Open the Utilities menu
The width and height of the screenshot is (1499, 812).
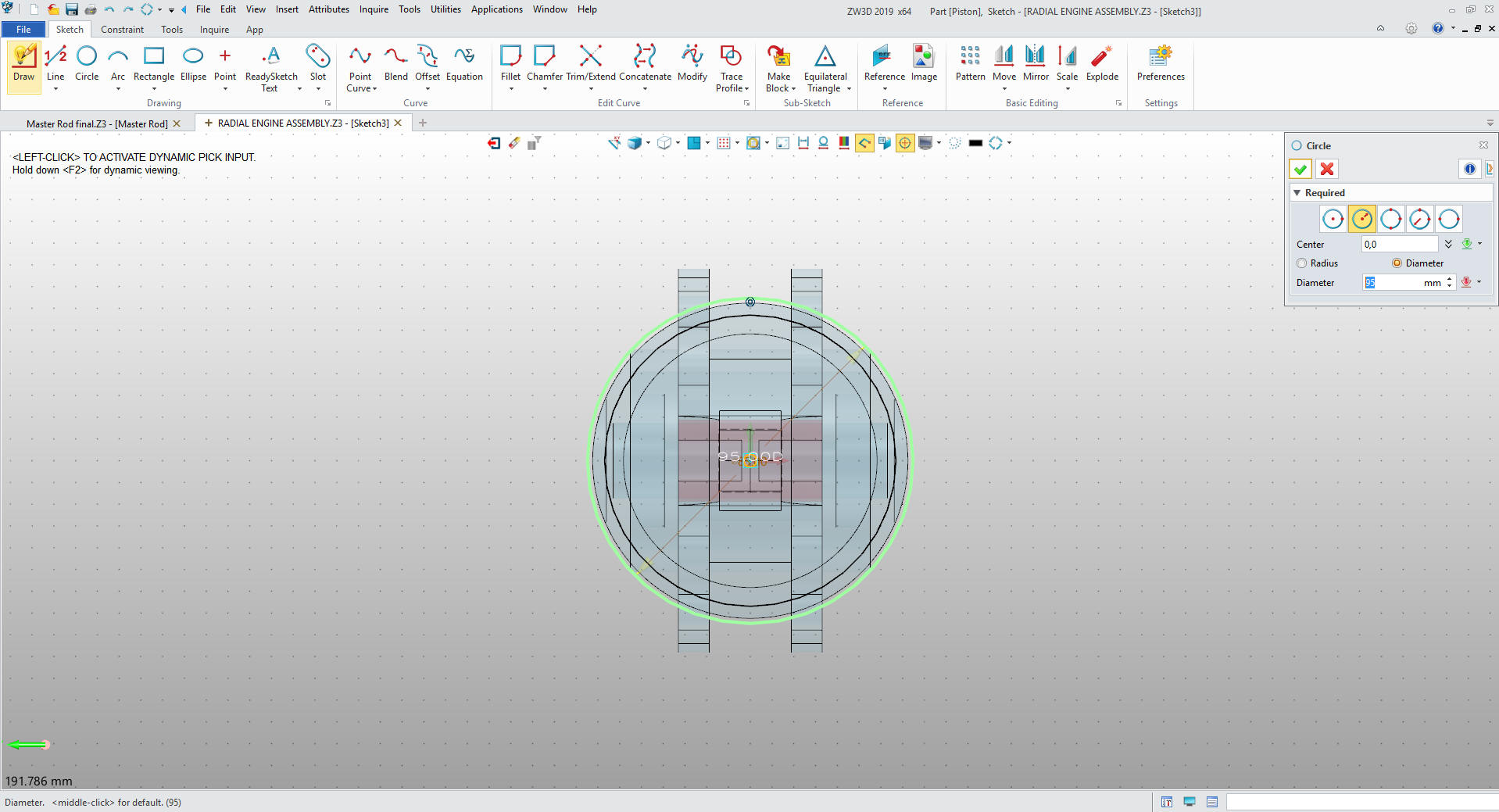[x=445, y=9]
